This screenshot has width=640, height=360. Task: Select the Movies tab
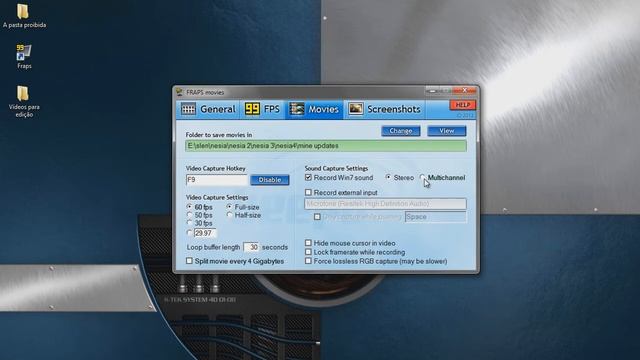(314, 109)
